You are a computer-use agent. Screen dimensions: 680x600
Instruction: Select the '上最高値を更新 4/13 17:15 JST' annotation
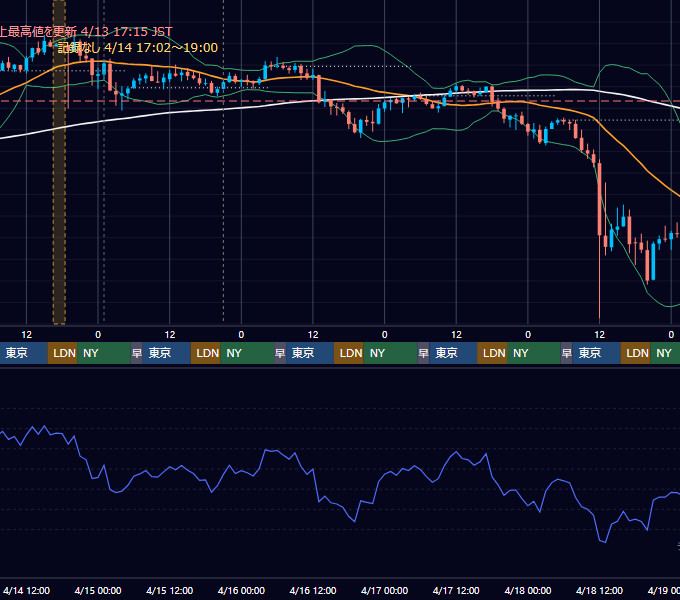[86, 32]
